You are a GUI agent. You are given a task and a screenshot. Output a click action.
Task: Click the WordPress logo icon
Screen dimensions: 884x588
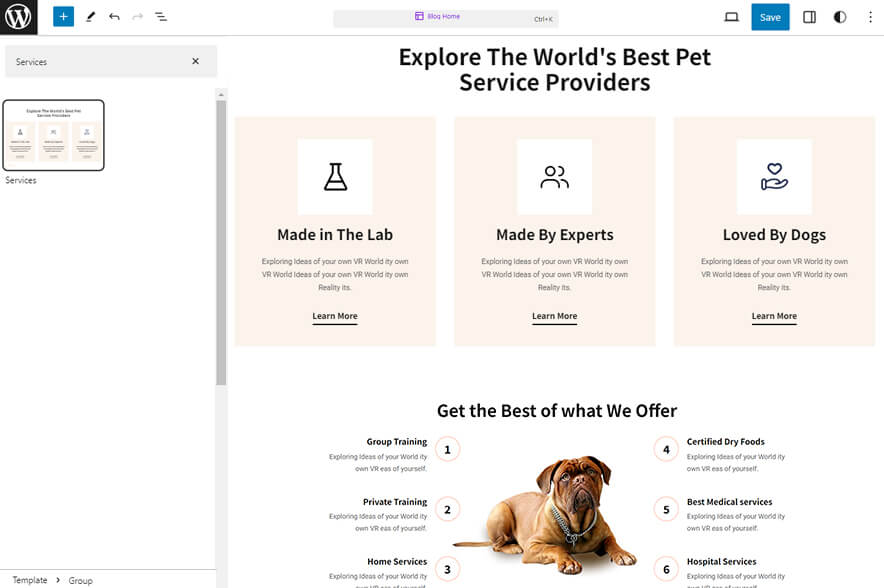tap(18, 17)
